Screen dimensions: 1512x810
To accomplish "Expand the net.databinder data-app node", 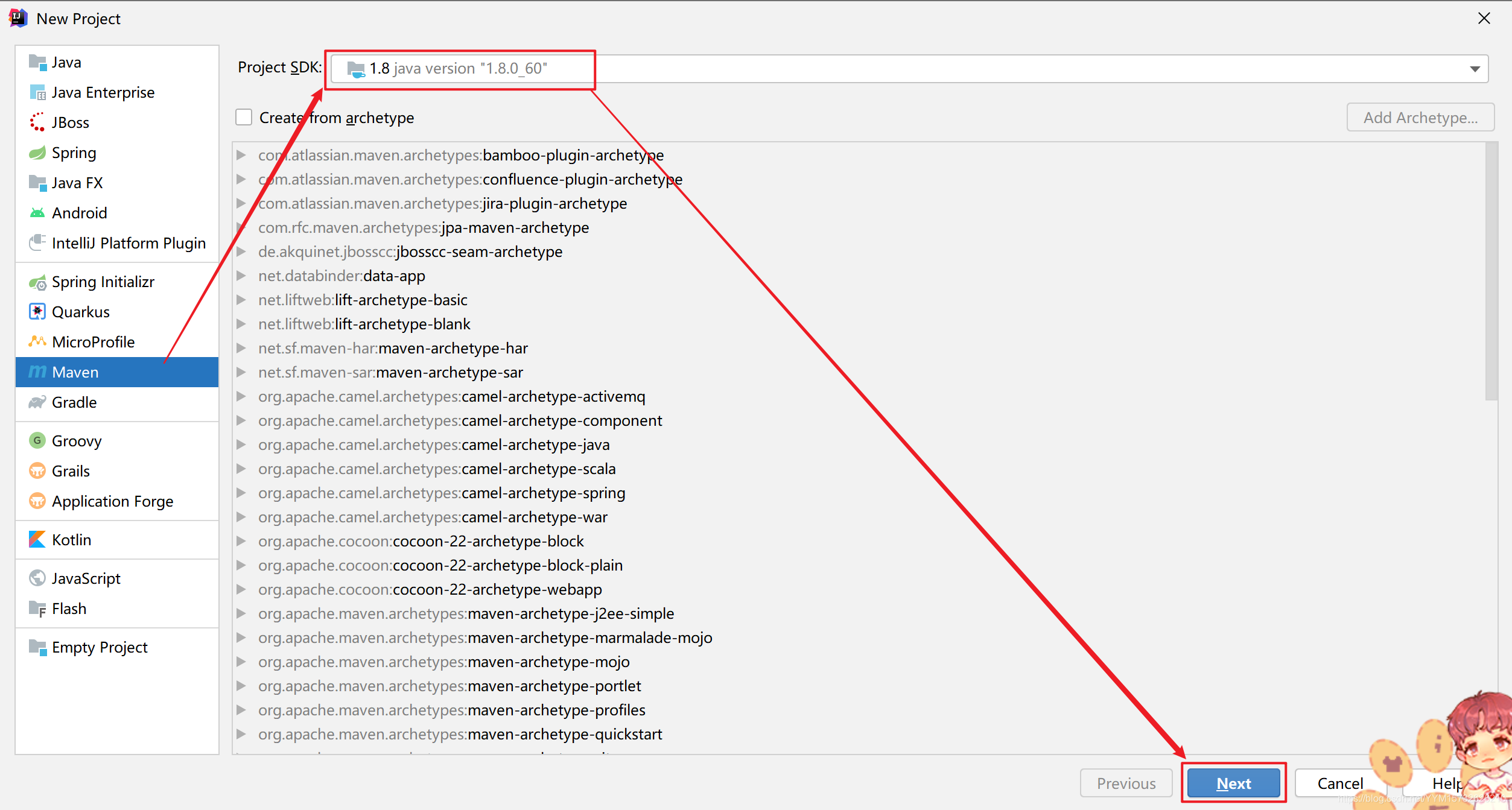I will pyautogui.click(x=241, y=276).
